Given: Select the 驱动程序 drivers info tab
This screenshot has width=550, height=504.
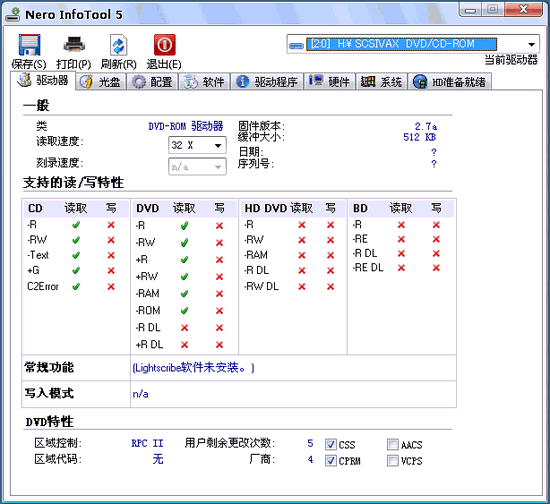Looking at the screenshot, I should (x=267, y=82).
